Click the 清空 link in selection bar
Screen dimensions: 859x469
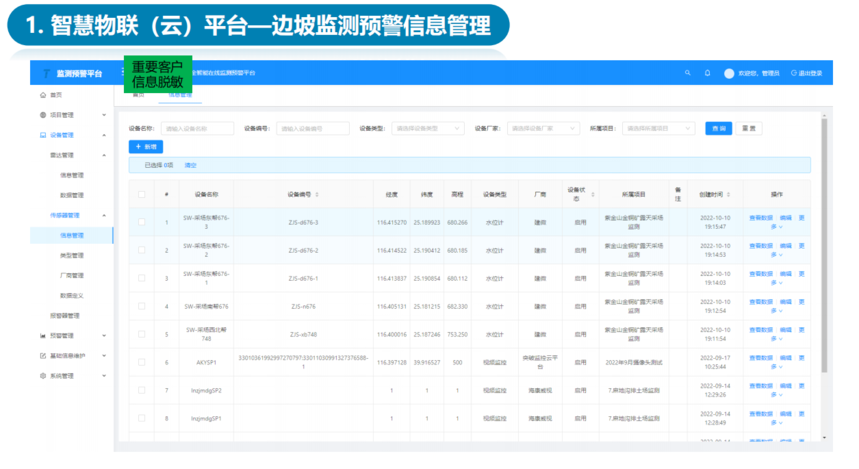(190, 165)
